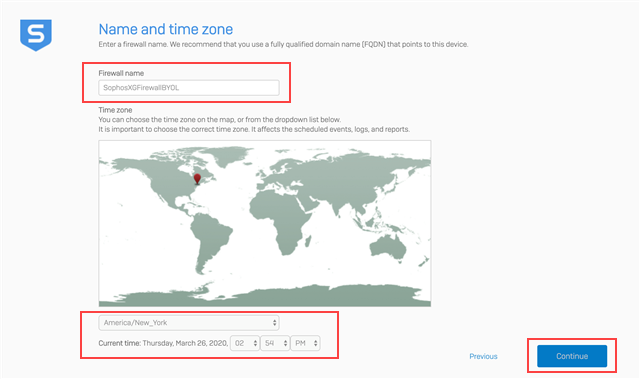The image size is (640, 379).
Task: Click the red location pin on map
Action: point(197,179)
